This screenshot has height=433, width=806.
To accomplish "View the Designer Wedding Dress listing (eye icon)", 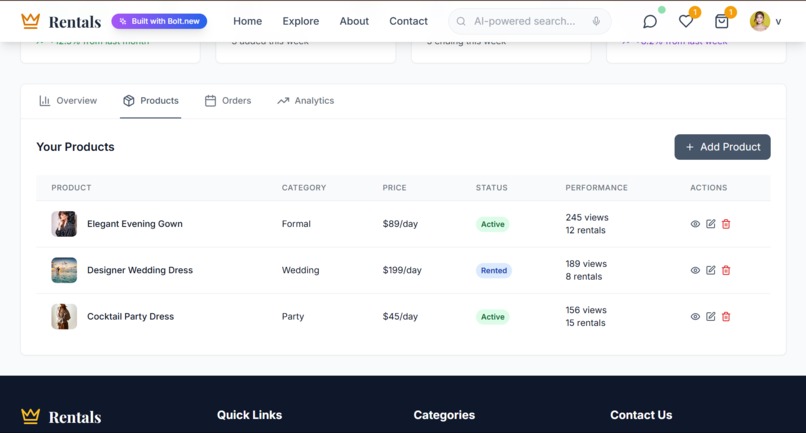I will tap(695, 270).
